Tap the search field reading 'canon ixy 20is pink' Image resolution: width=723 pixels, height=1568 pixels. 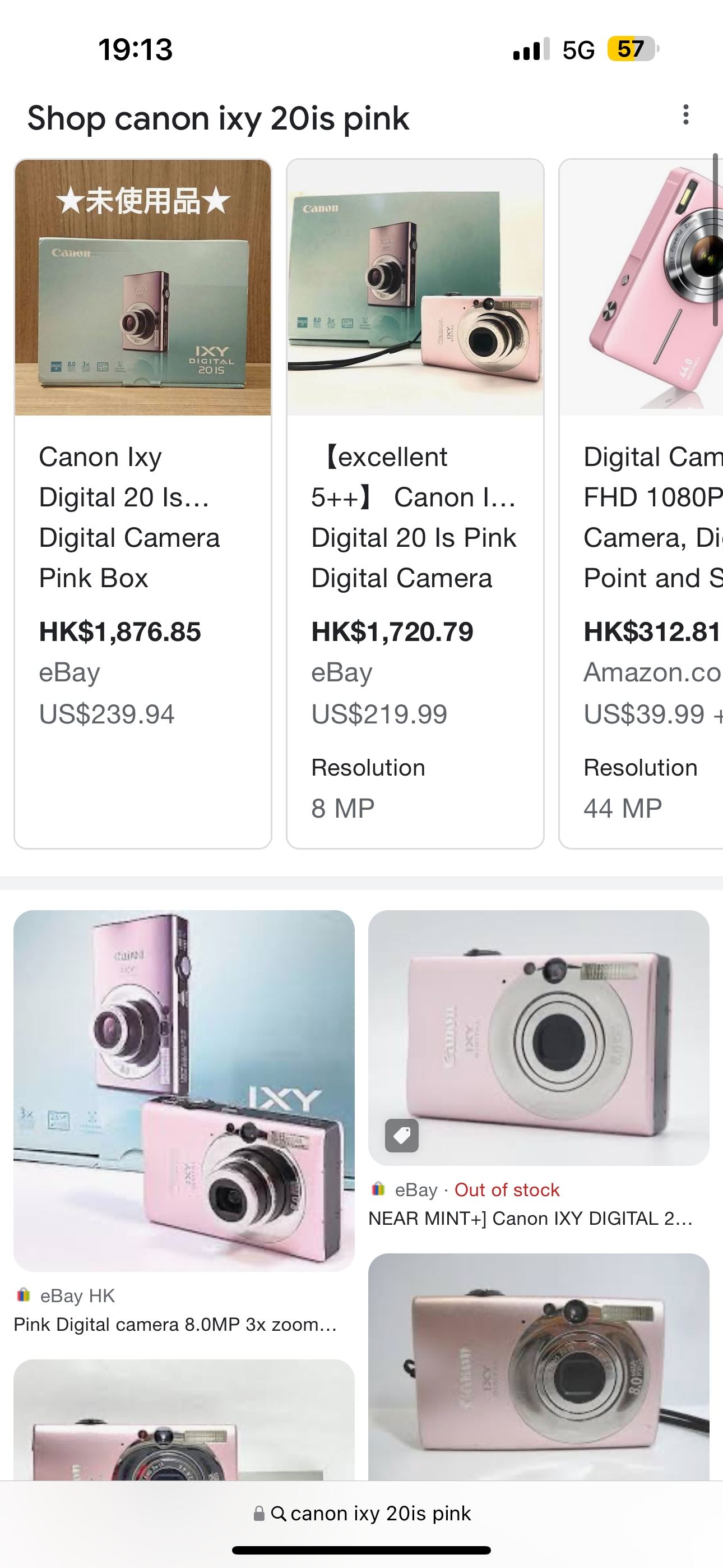(380, 1514)
